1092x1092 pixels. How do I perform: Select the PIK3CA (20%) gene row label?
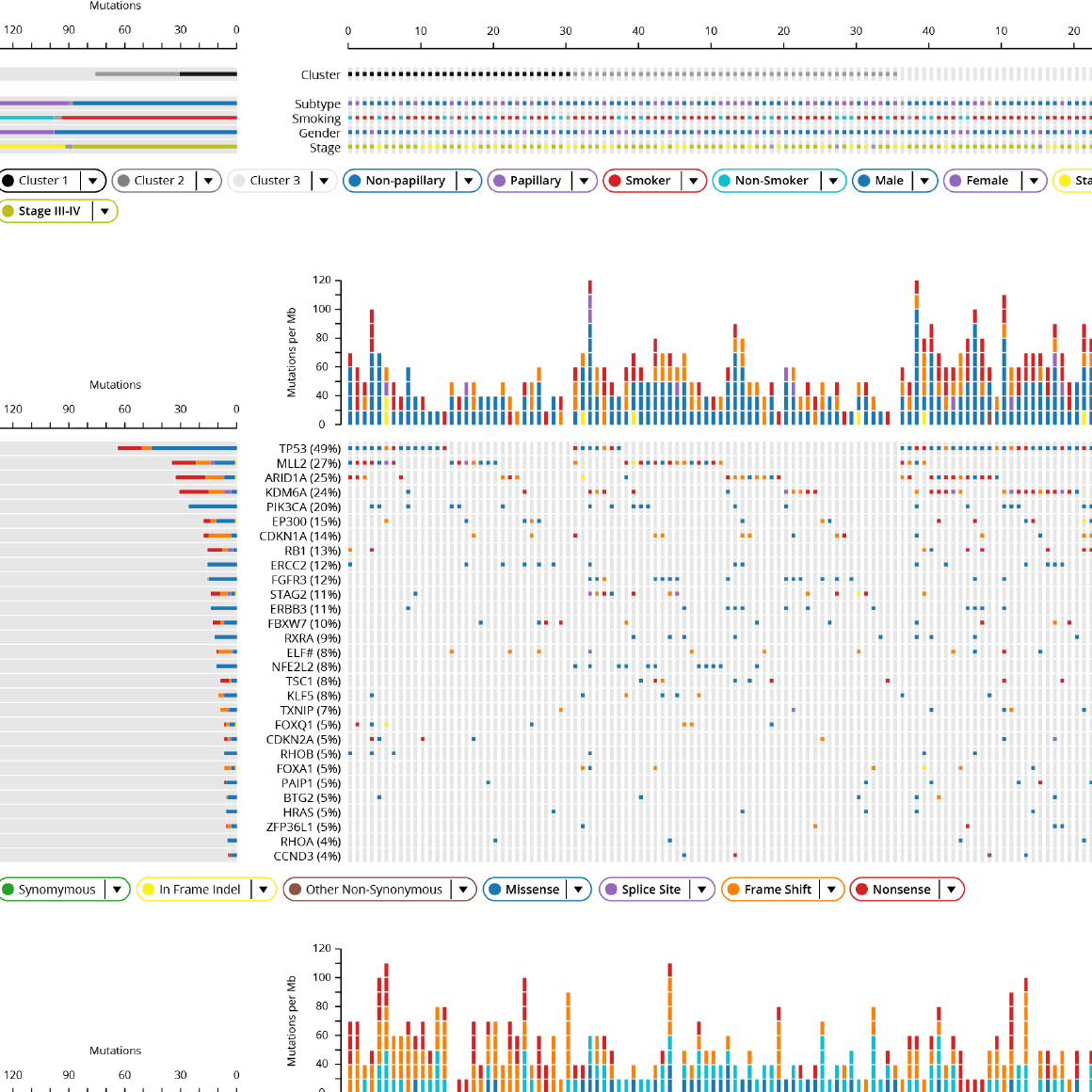(303, 507)
